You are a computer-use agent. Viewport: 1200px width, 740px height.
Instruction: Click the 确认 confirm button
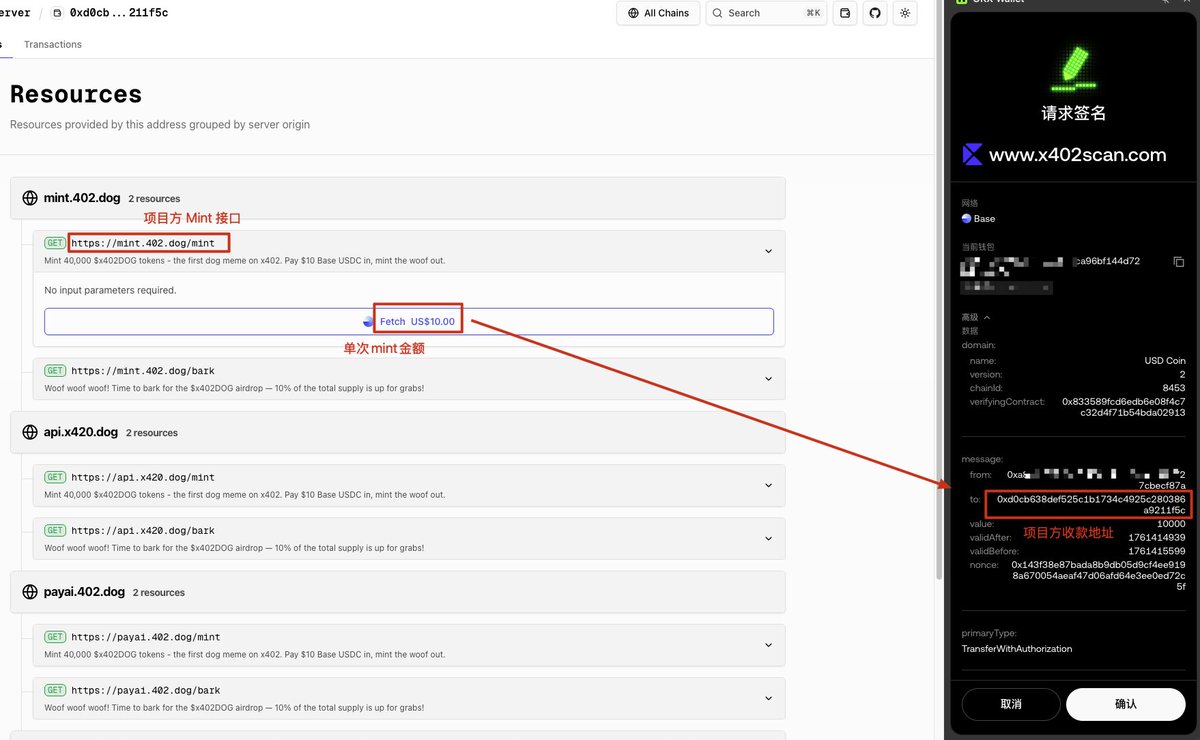pyautogui.click(x=1126, y=704)
